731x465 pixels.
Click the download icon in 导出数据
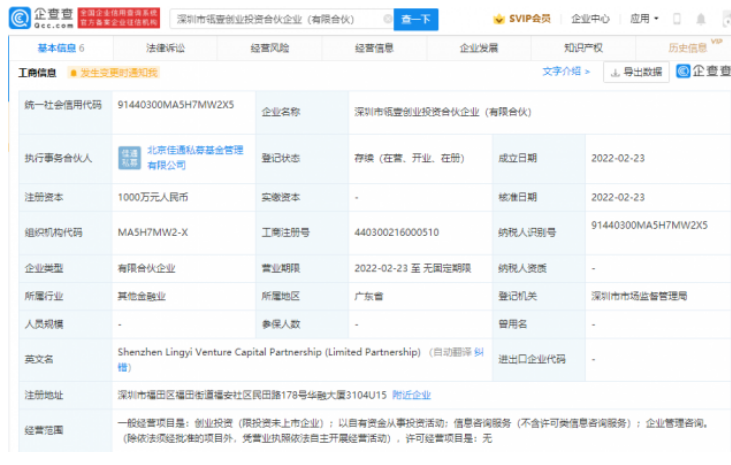(615, 72)
